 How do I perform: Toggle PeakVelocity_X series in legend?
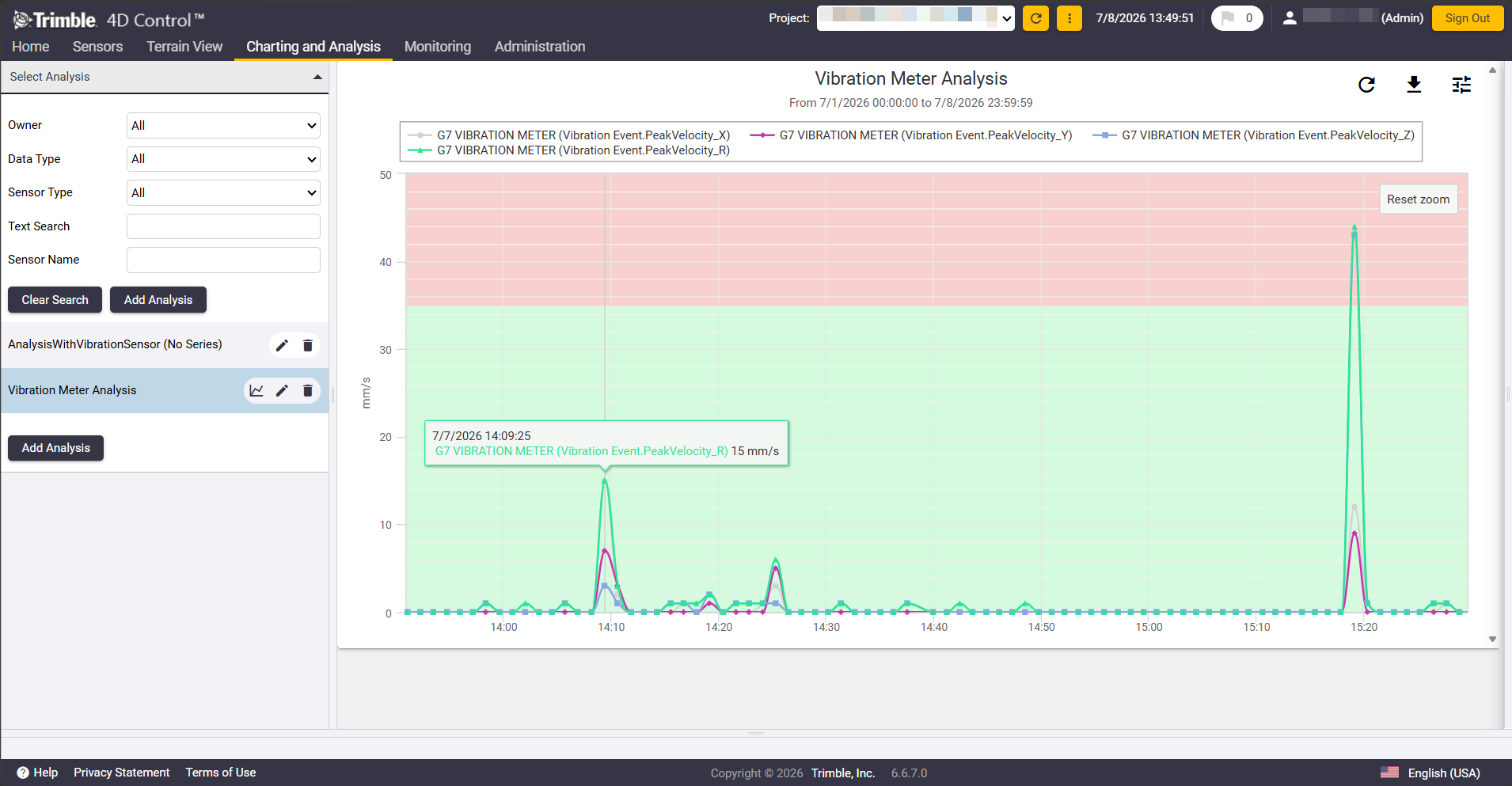click(x=568, y=135)
